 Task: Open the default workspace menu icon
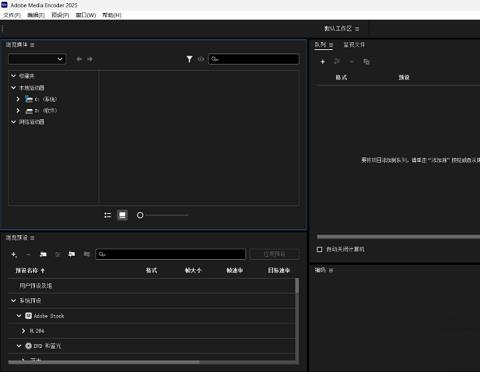point(357,29)
